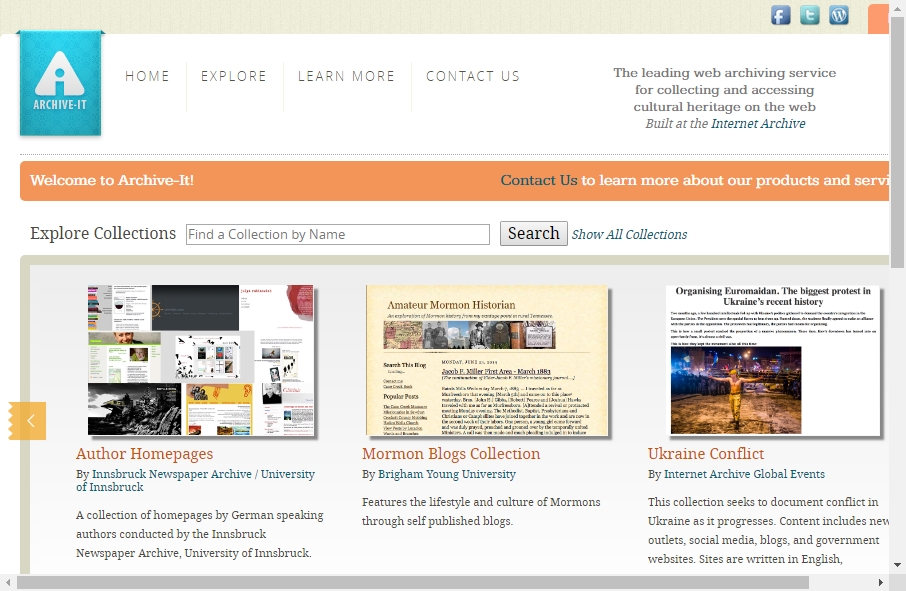The image size is (906, 591).
Task: Click the orange tab at top right
Action: (x=878, y=18)
